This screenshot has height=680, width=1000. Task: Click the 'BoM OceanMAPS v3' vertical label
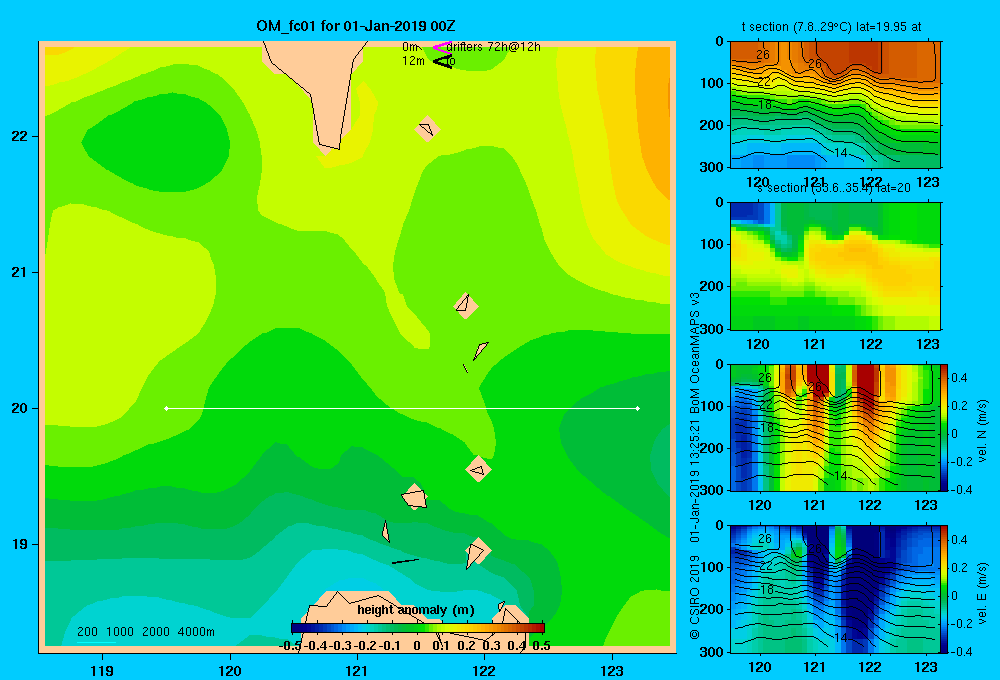(x=695, y=353)
